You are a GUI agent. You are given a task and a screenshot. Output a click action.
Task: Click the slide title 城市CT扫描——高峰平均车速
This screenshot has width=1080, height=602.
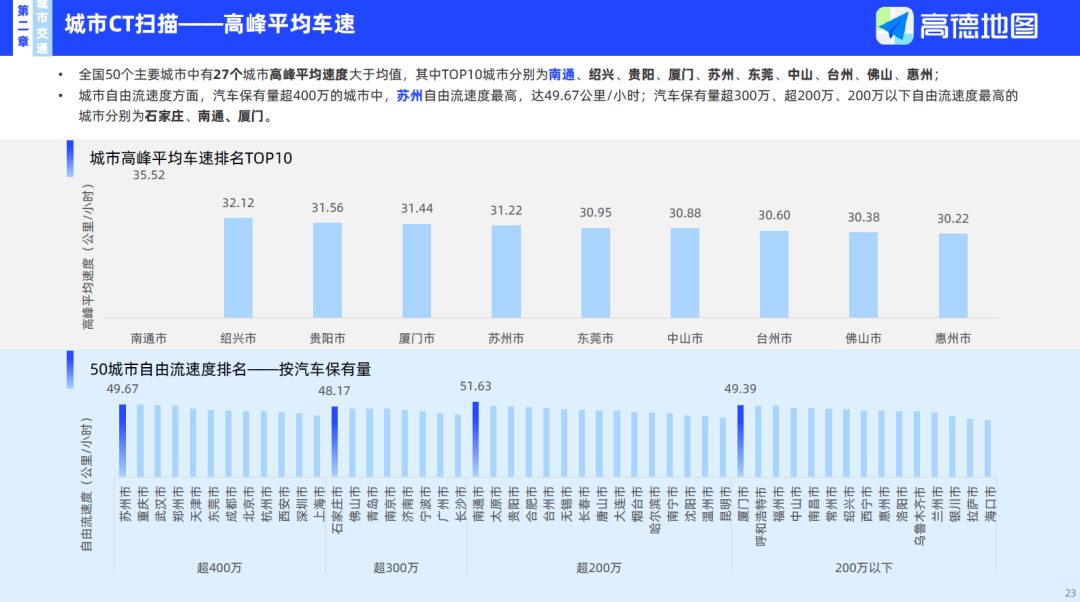coord(210,24)
